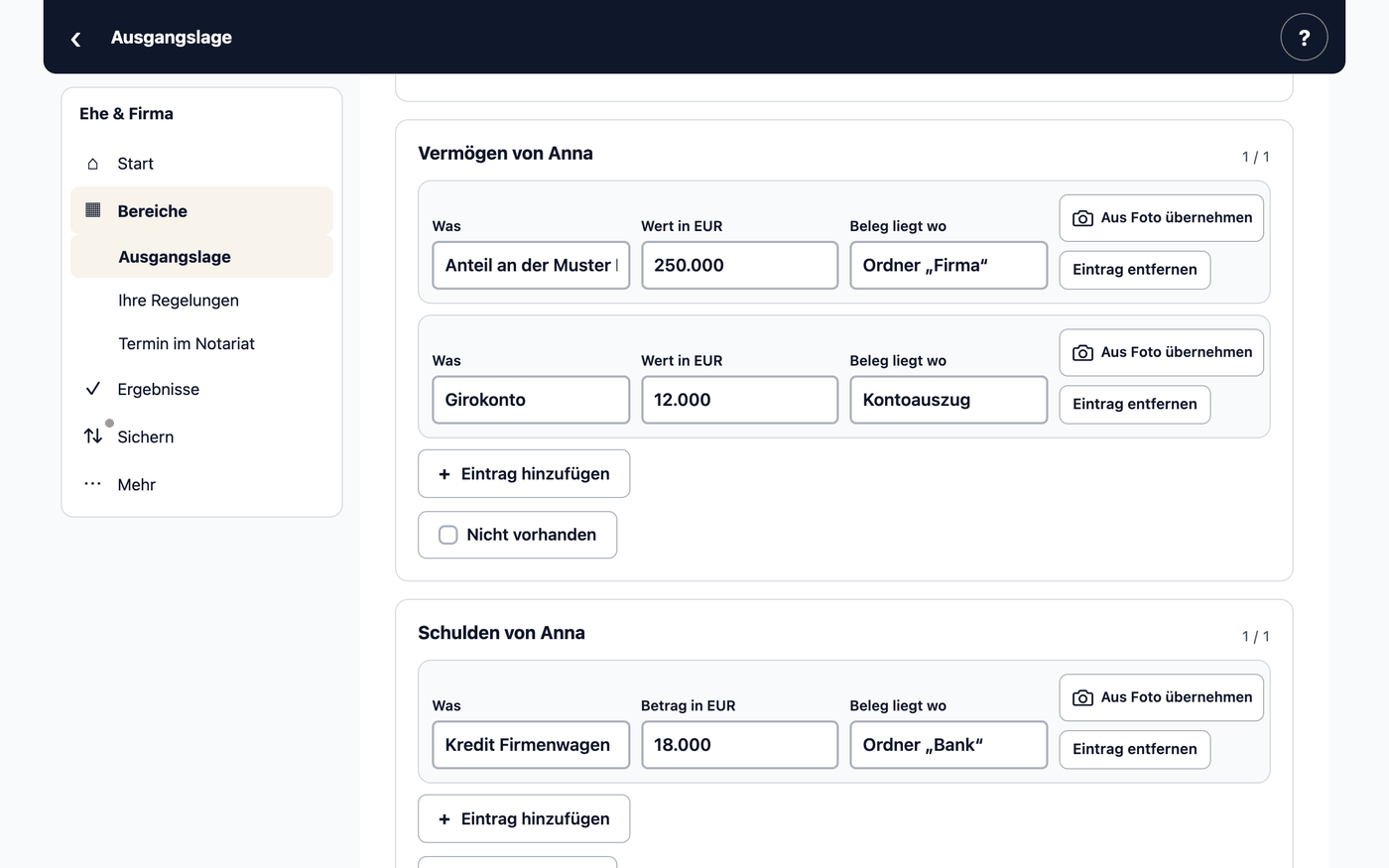Click the sync arrows icon beside Sichern
This screenshot has height=868, width=1389.
tap(93, 436)
